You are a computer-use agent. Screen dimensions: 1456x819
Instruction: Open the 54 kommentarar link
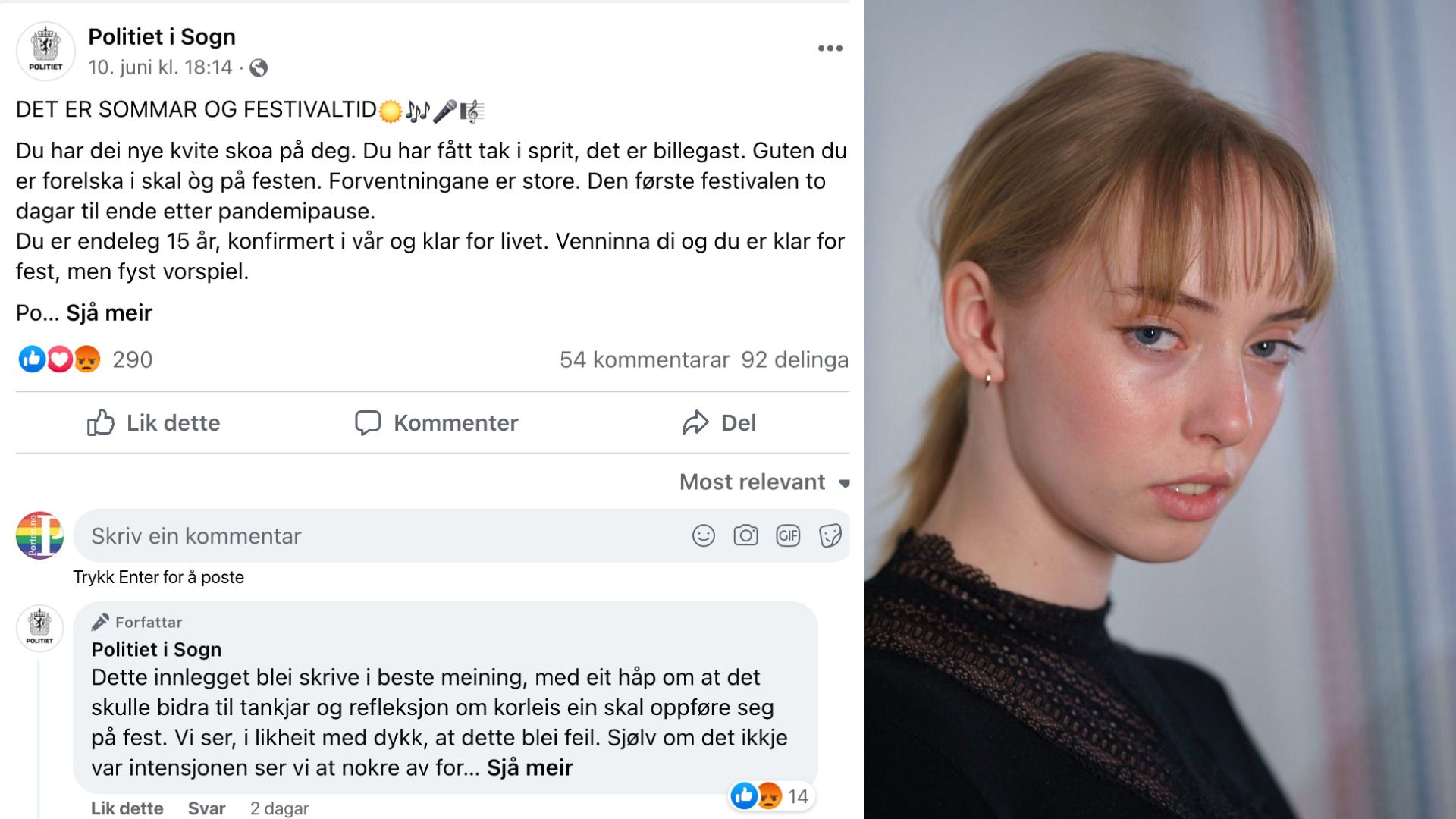point(644,360)
